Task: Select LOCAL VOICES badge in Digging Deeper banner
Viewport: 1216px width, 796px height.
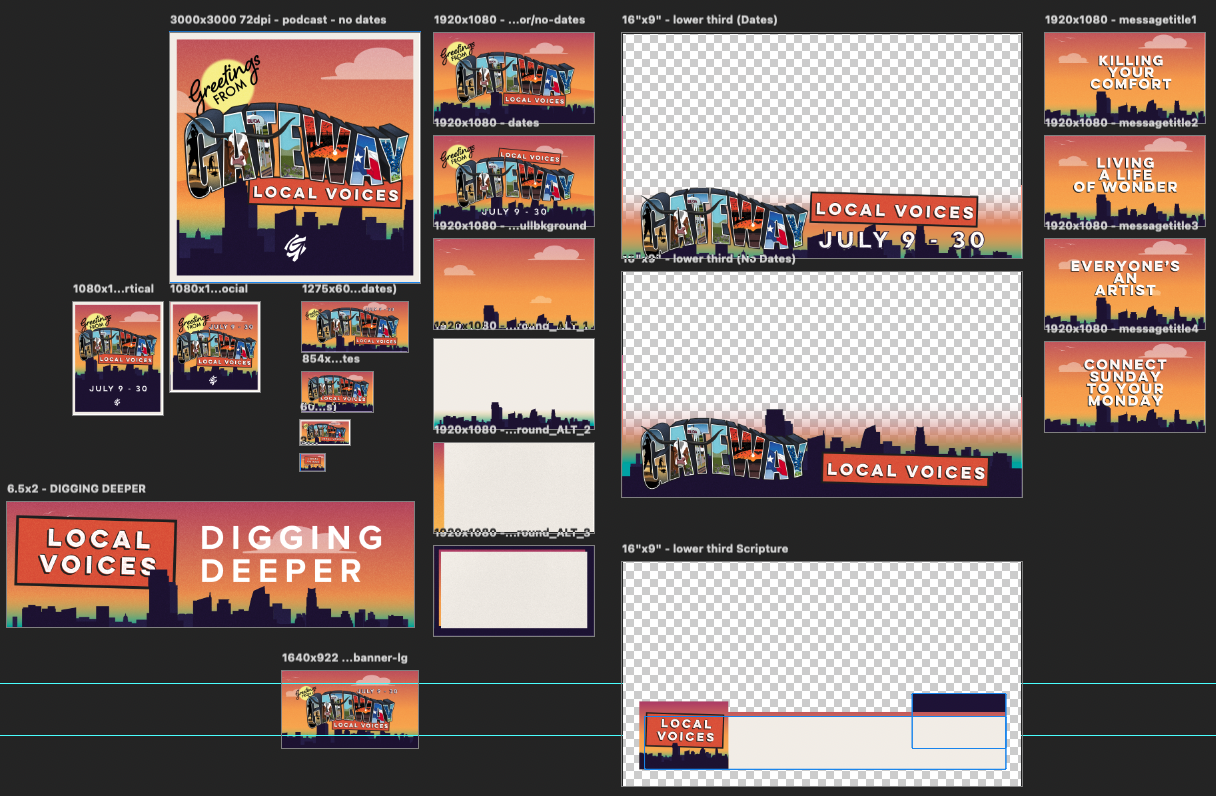Action: [97, 552]
